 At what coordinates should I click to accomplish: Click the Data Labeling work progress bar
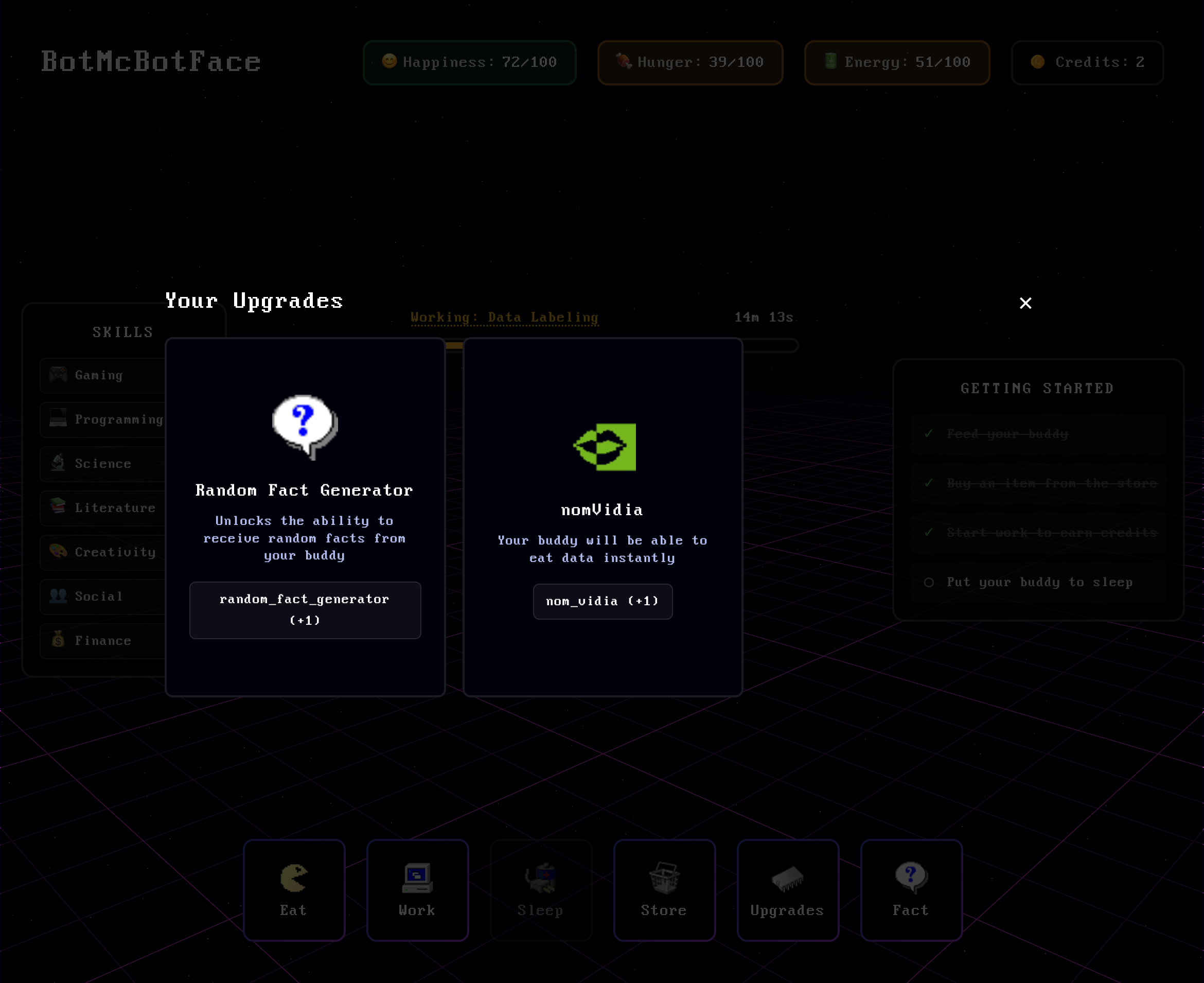click(770, 345)
